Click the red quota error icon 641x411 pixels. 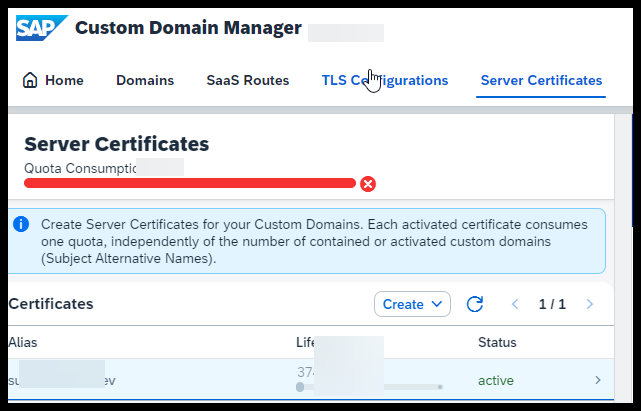(x=368, y=184)
